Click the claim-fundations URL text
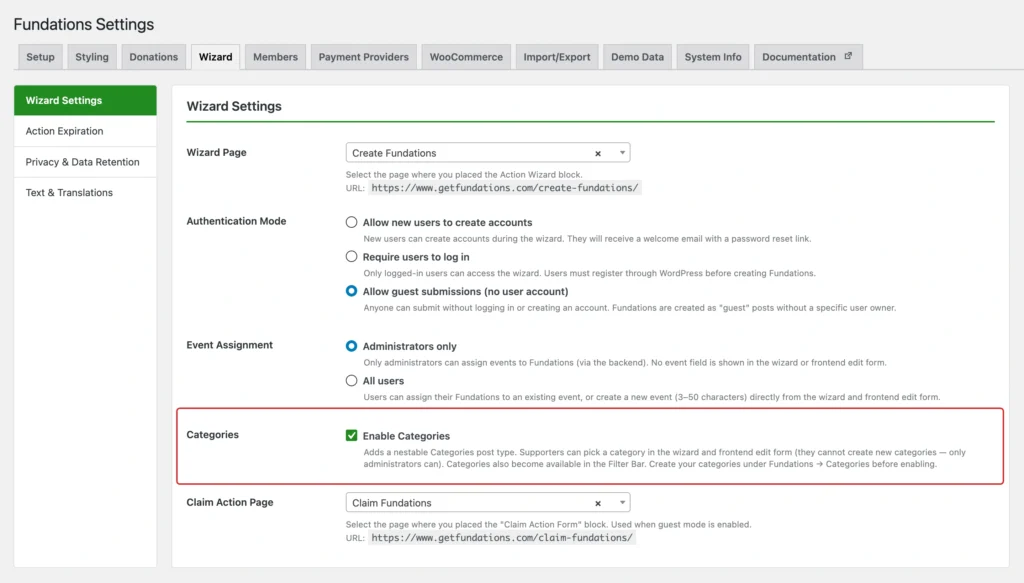The height and width of the screenshot is (583, 1024). 502,538
